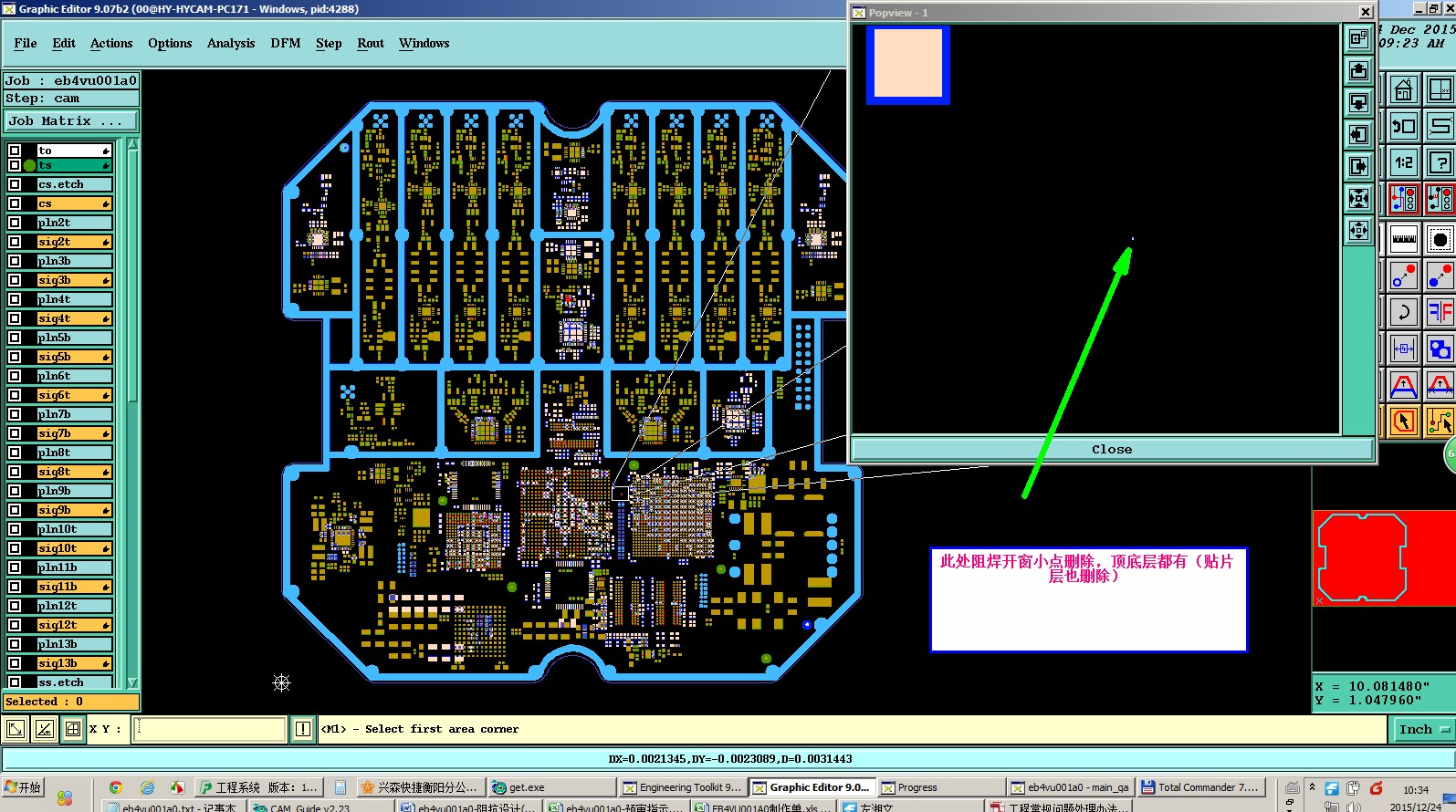
Task: Open the Inch units dropdown
Action: point(1422,729)
